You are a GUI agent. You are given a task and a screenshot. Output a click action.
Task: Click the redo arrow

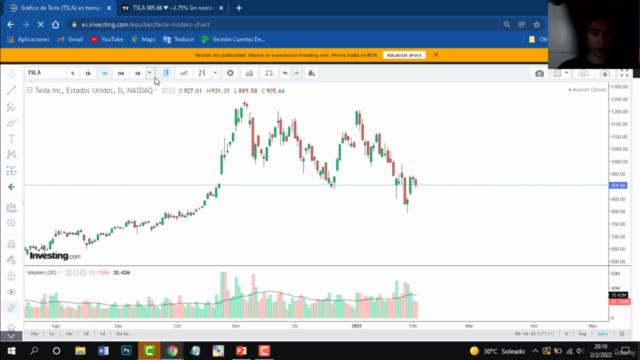(296, 73)
